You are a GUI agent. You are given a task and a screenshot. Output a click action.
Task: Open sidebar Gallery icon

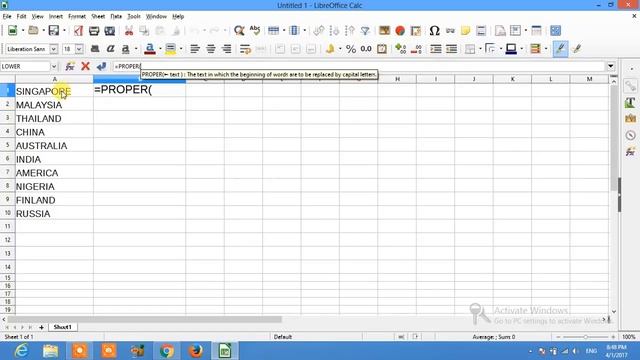click(x=630, y=119)
